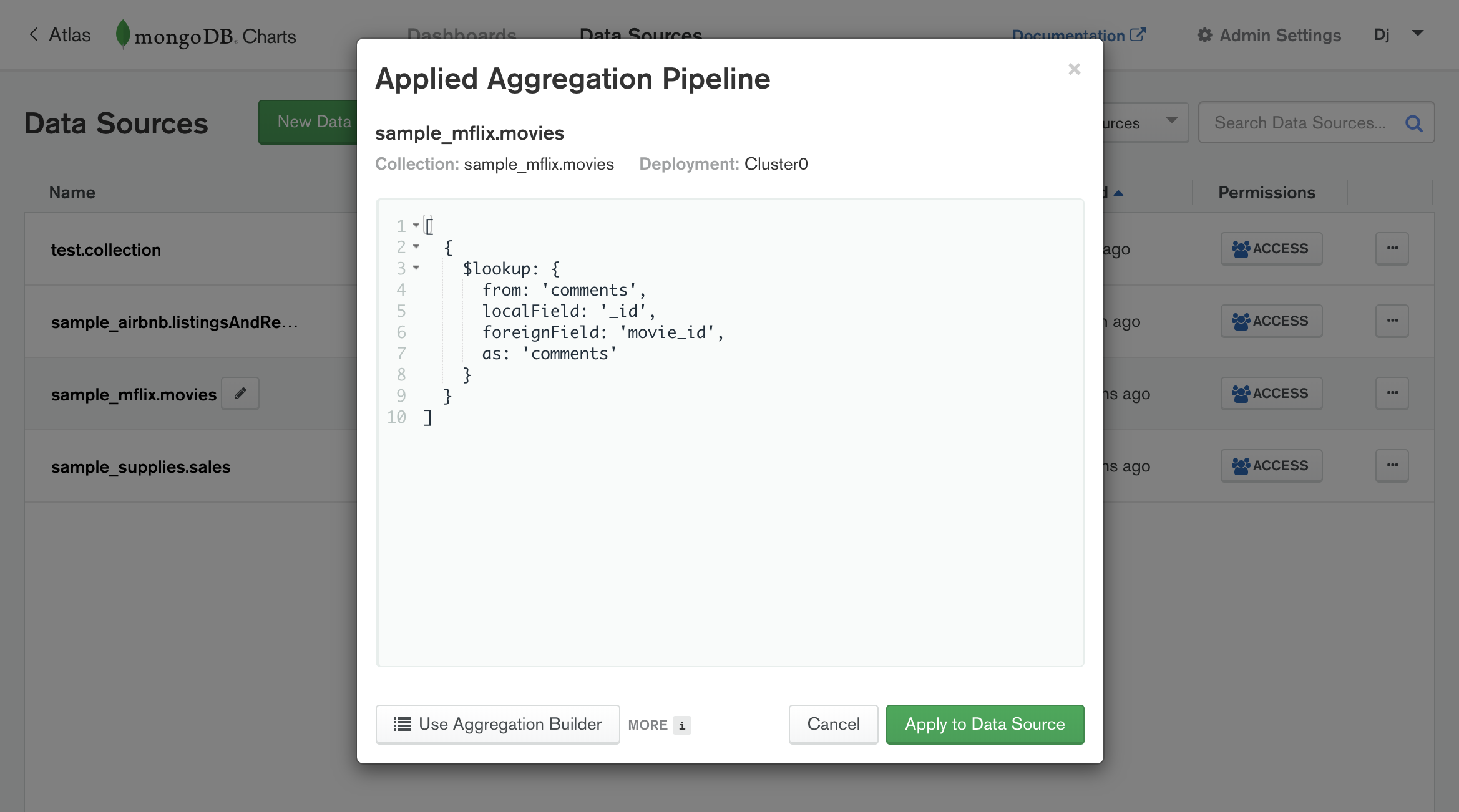Screen dimensions: 1459x812
Task: Open the Documentation link
Action: pyautogui.click(x=1078, y=36)
